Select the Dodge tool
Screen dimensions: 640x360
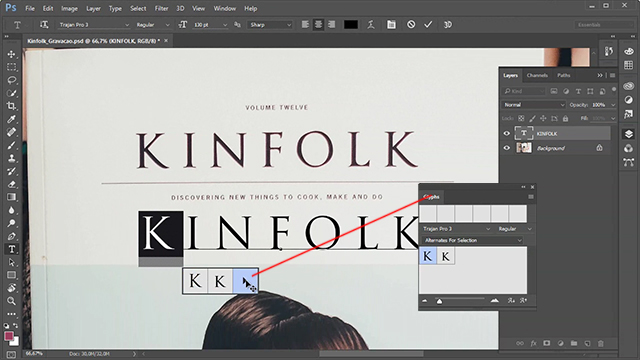point(11,223)
